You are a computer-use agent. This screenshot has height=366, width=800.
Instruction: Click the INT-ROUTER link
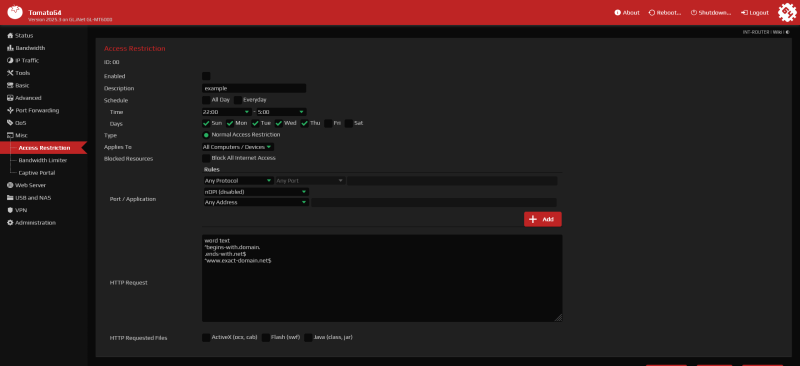point(756,32)
